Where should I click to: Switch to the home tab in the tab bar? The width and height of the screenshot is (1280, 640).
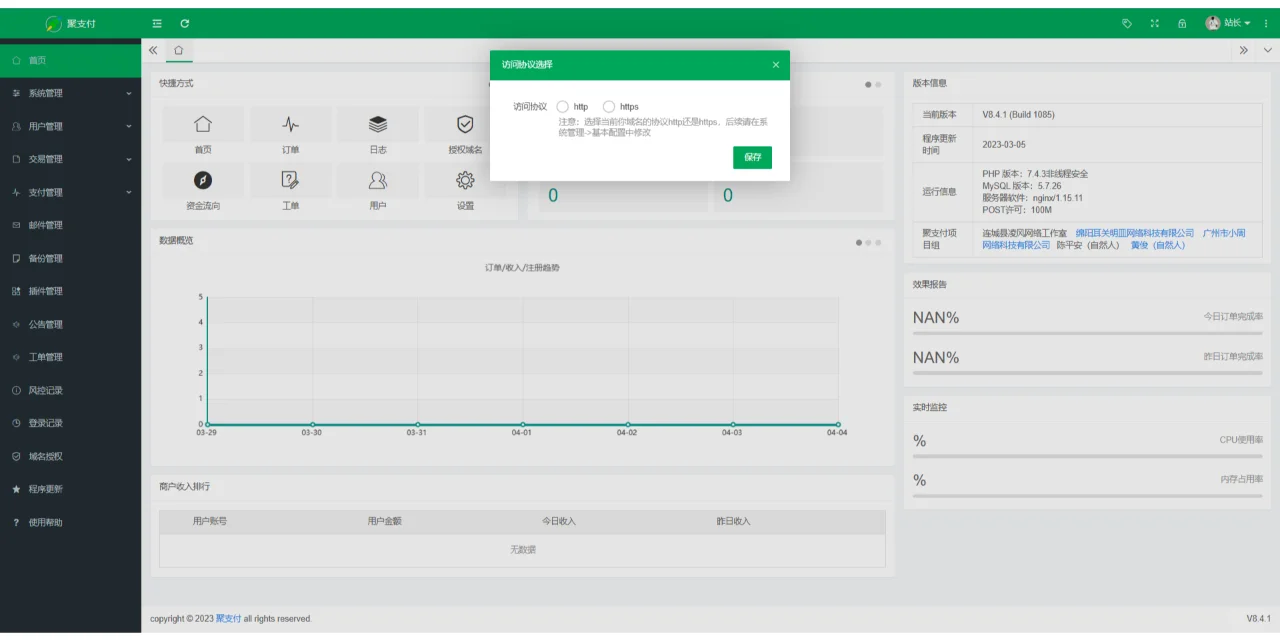[x=179, y=50]
